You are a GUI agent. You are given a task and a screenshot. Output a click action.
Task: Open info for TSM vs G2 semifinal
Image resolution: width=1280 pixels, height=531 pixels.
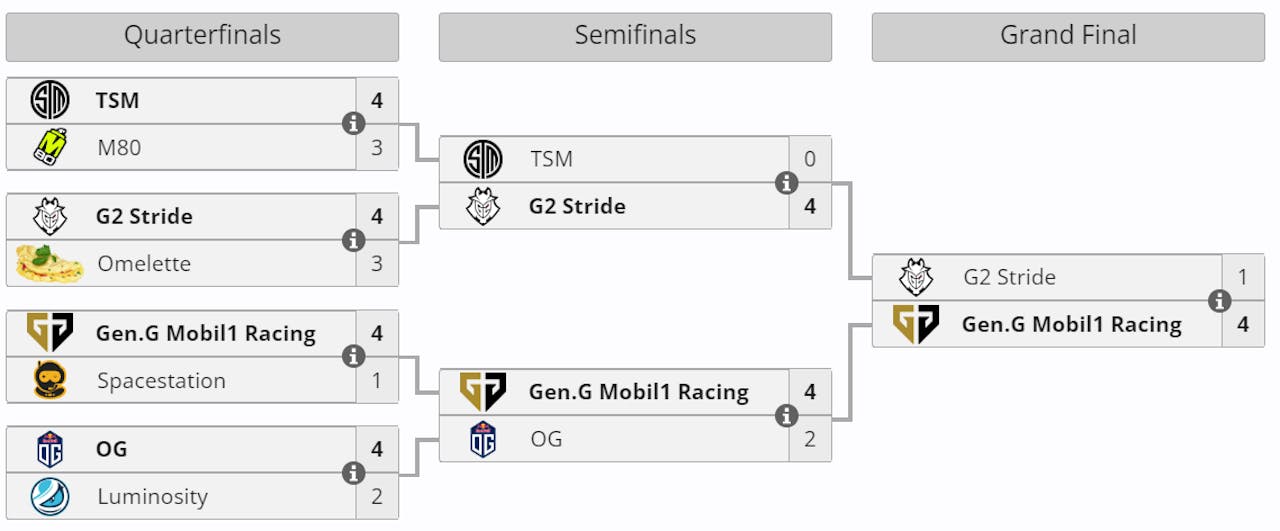tap(786, 183)
